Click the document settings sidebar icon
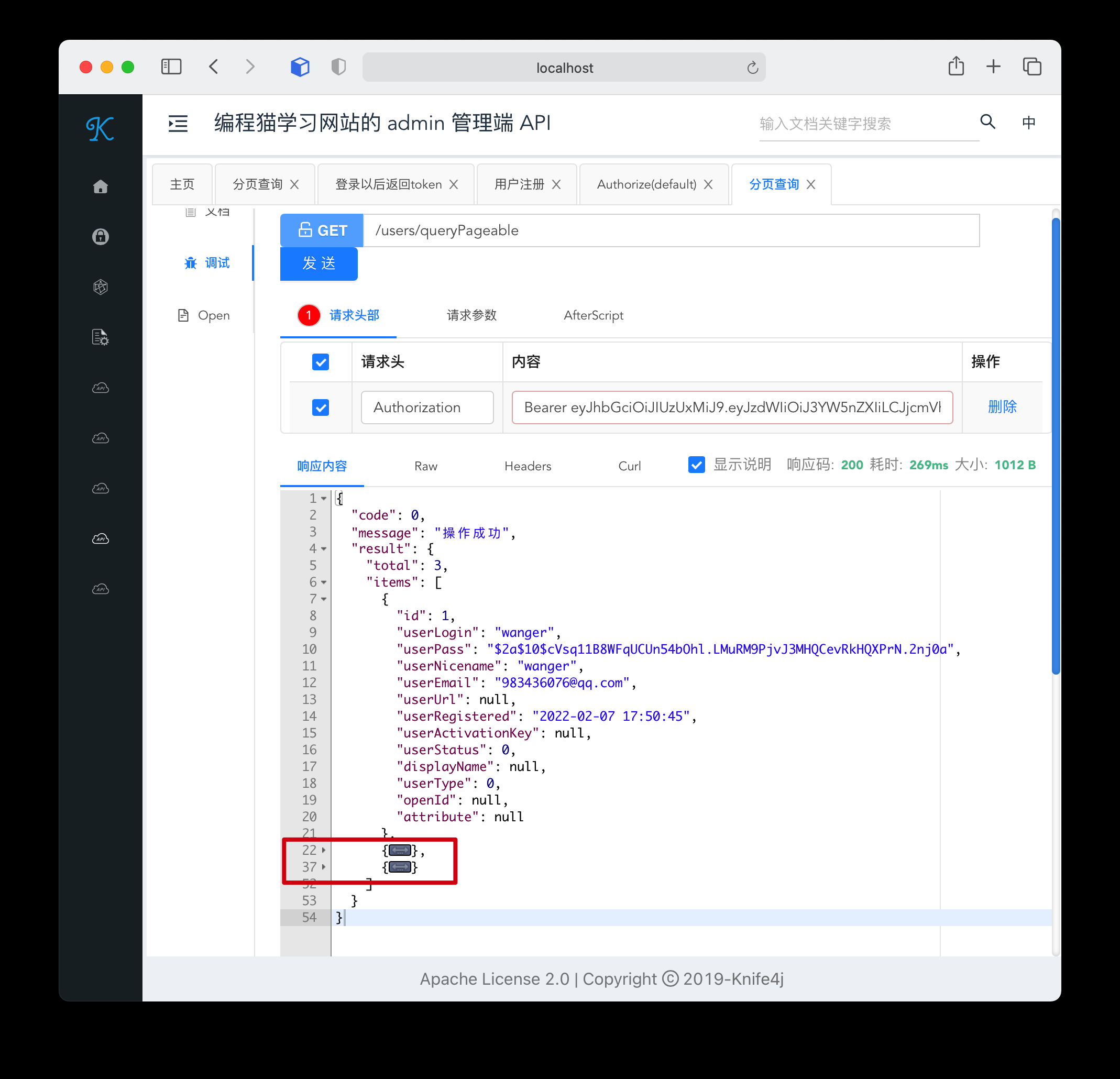 tap(101, 337)
